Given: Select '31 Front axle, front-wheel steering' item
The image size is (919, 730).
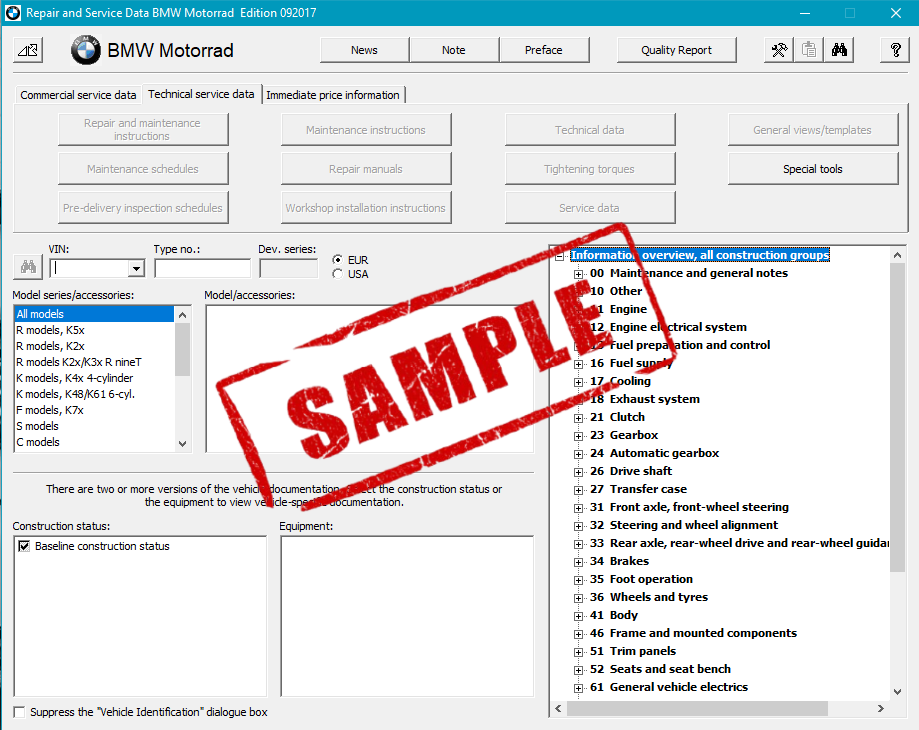Looking at the screenshot, I should click(x=689, y=507).
